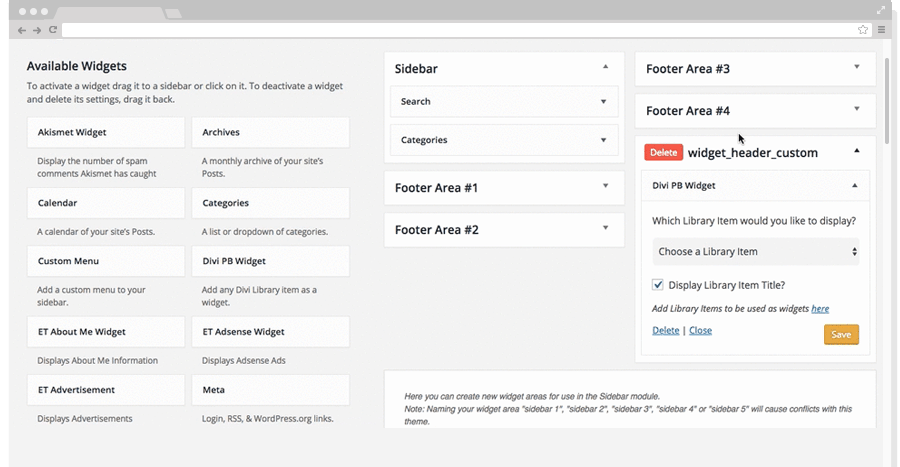Select the available Categories widget
Image resolution: width=900 pixels, height=467 pixels.
(270, 203)
